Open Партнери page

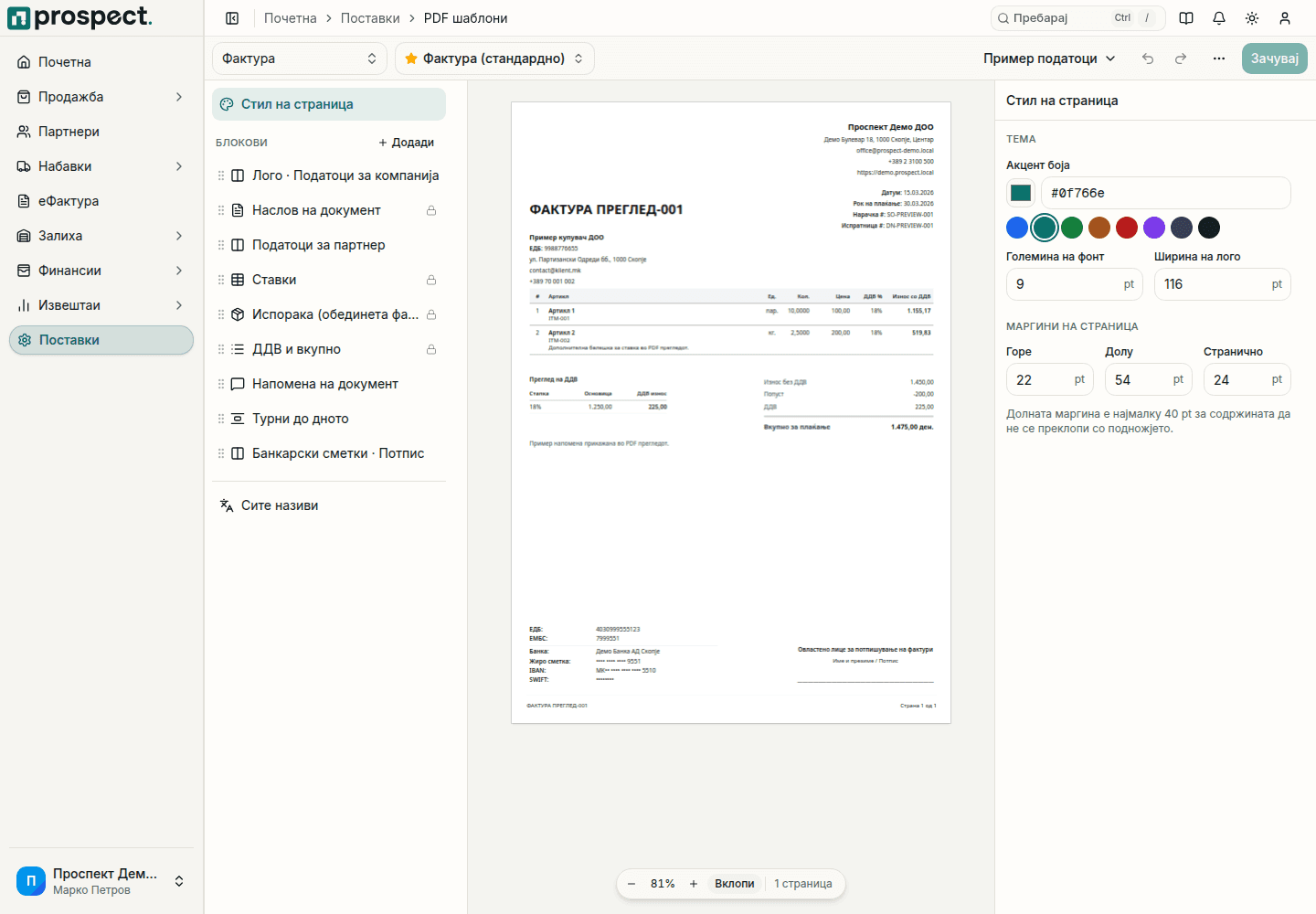pos(101,132)
